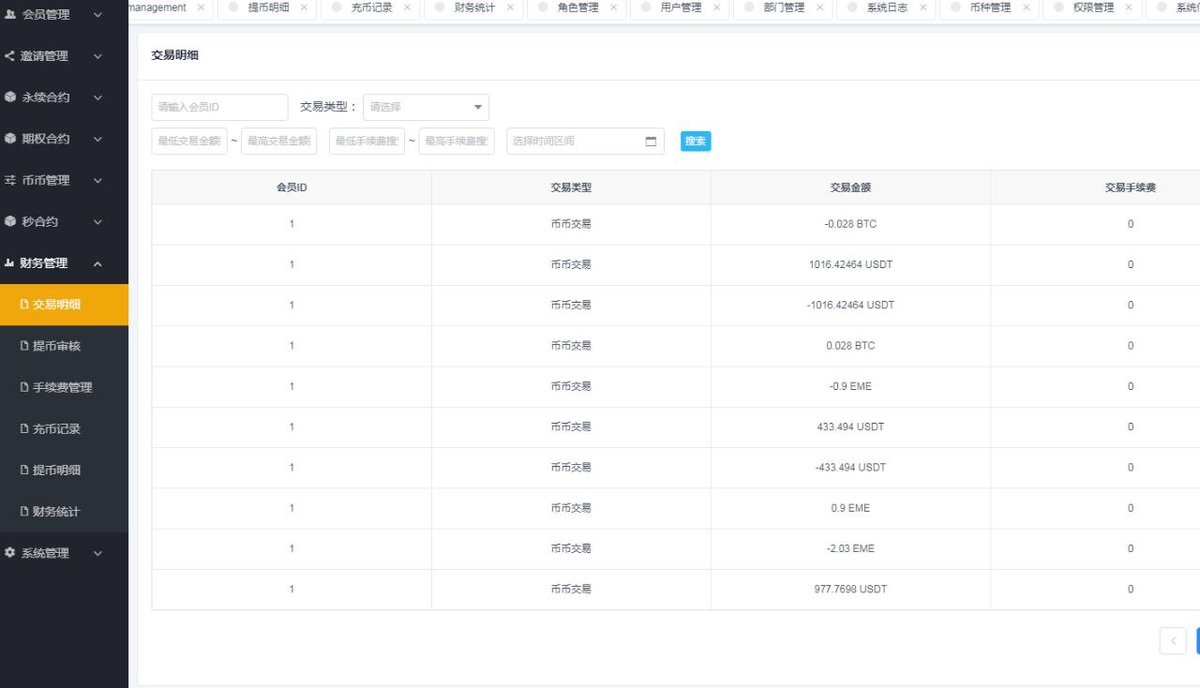
Task: Close the 财务统计 tab with its X
Action: click(x=510, y=7)
